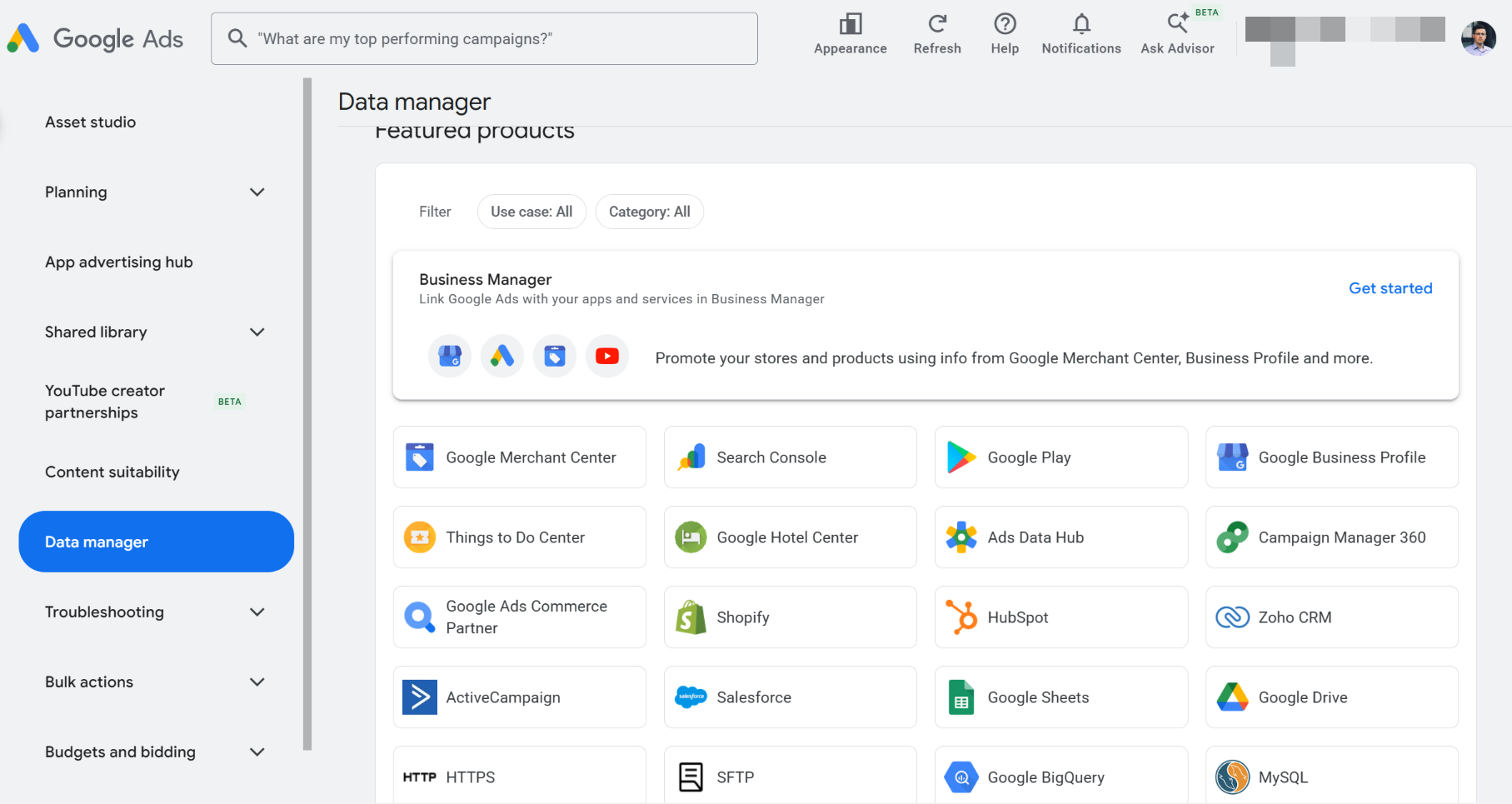Image resolution: width=1512 pixels, height=804 pixels.
Task: Open the Appearance settings icon
Action: pyautogui.click(x=851, y=23)
